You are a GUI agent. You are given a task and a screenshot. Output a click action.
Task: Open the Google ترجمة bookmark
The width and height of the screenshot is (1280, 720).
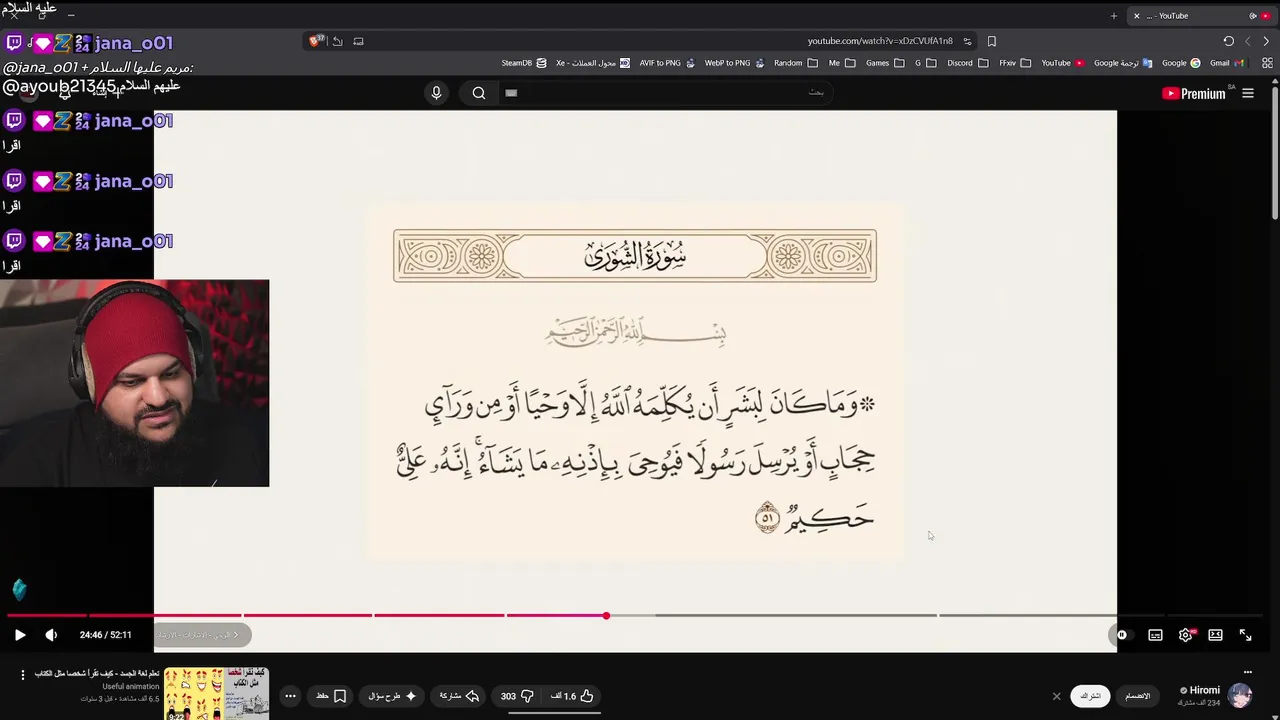pyautogui.click(x=1123, y=62)
